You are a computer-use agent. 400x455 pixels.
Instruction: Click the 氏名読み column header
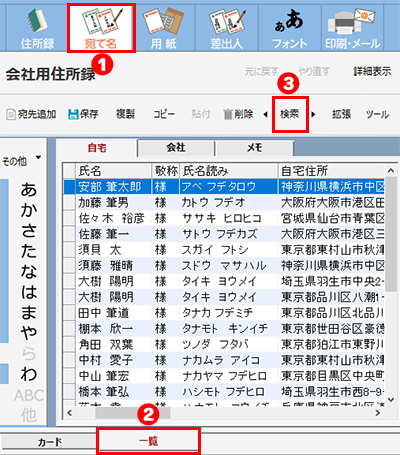tap(229, 171)
